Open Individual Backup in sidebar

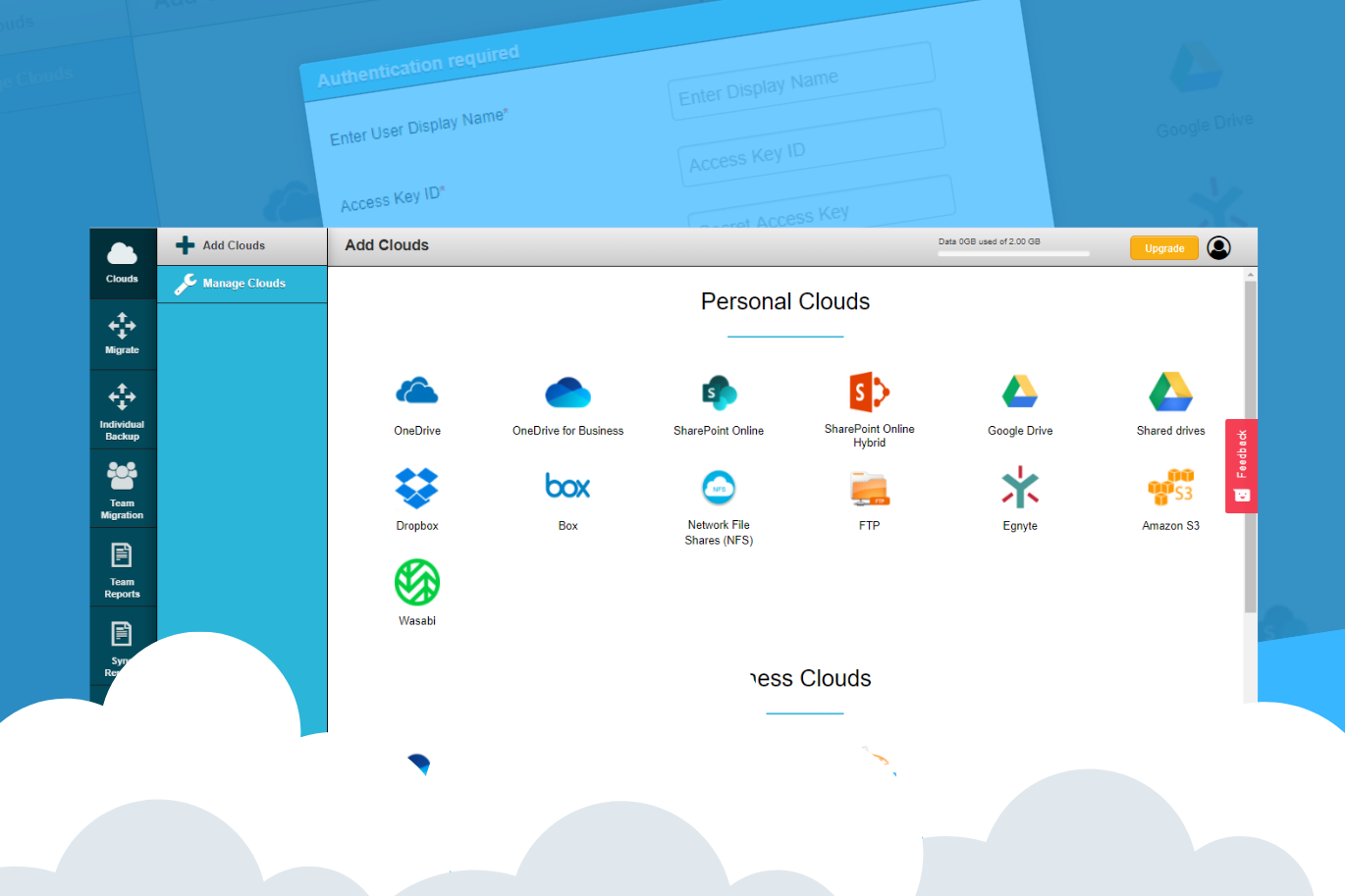123,410
